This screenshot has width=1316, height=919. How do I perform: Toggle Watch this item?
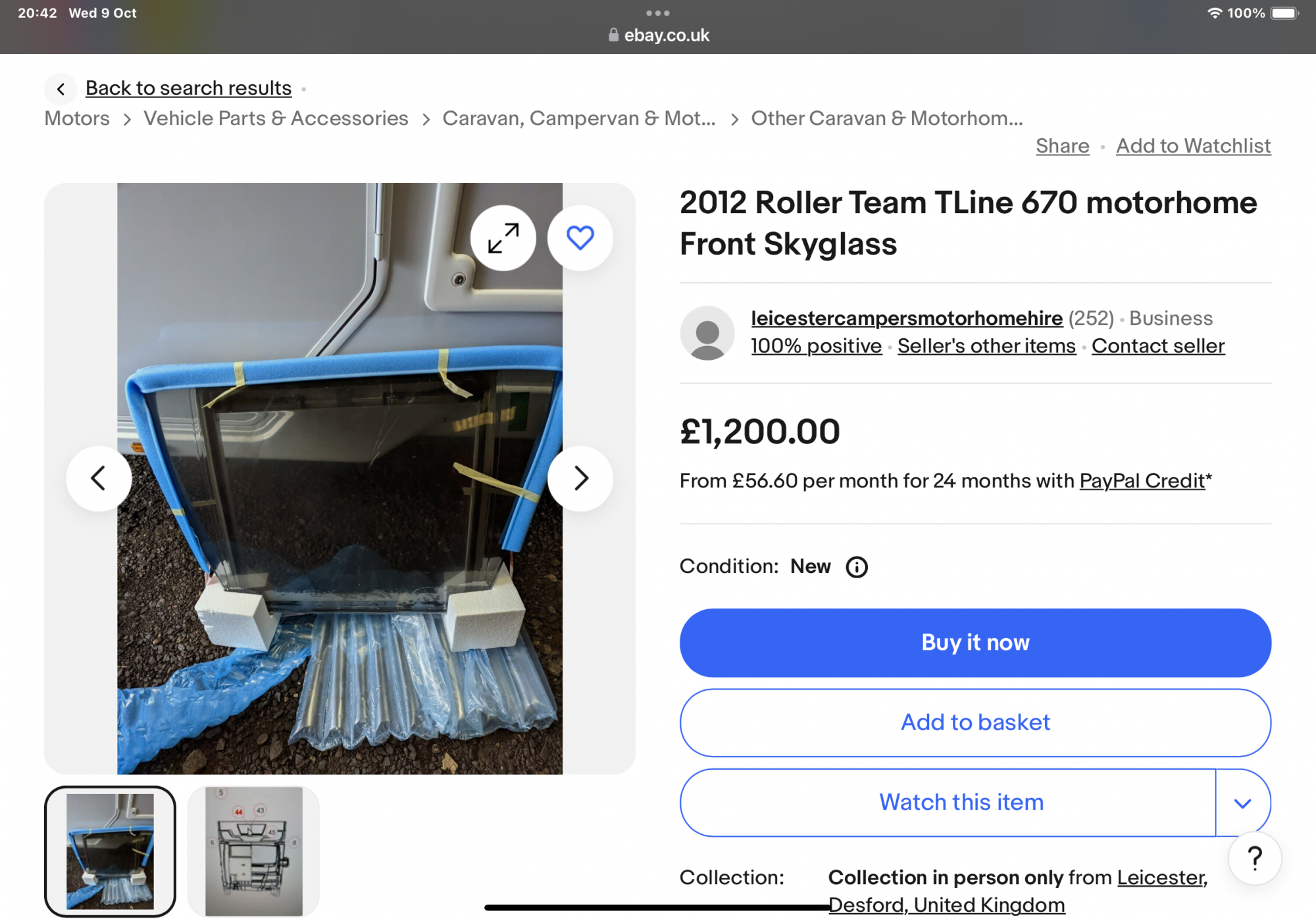click(961, 803)
